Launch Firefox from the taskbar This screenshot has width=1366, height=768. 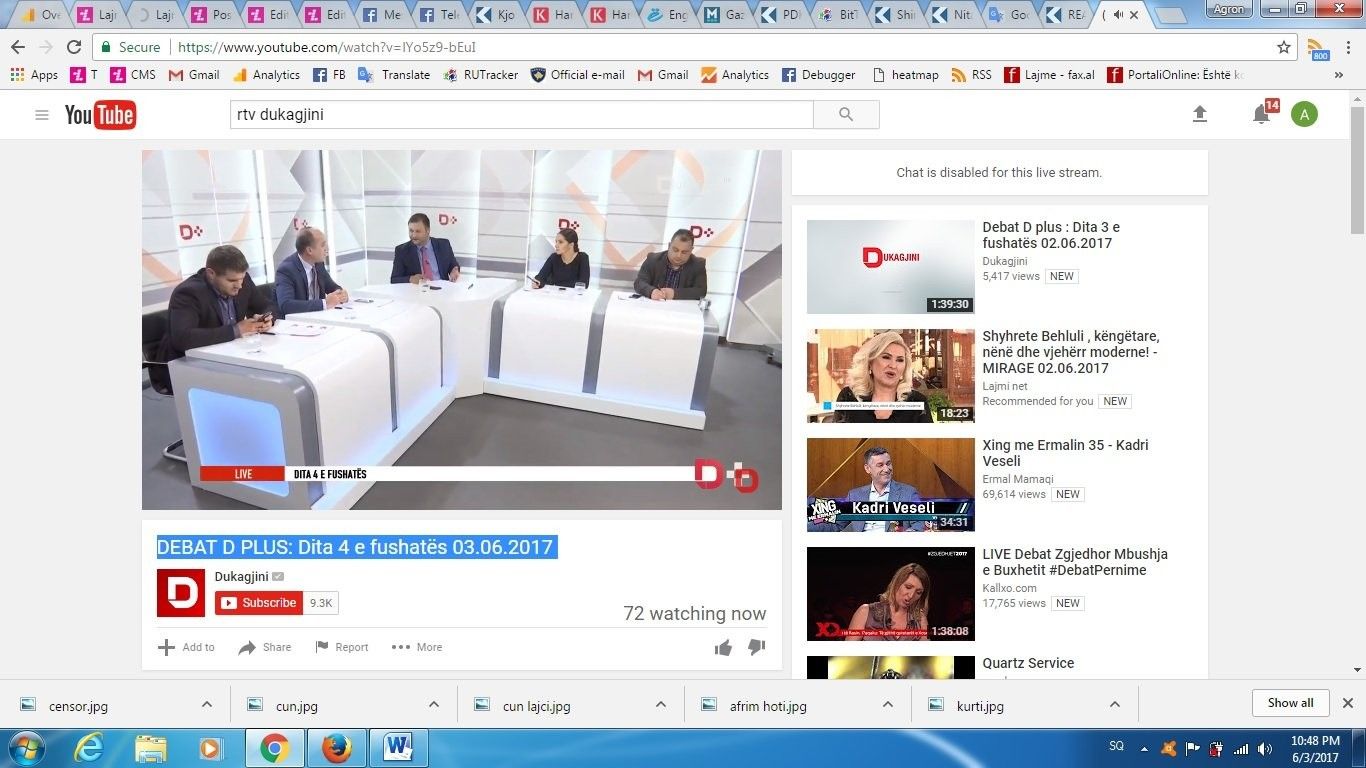click(336, 748)
